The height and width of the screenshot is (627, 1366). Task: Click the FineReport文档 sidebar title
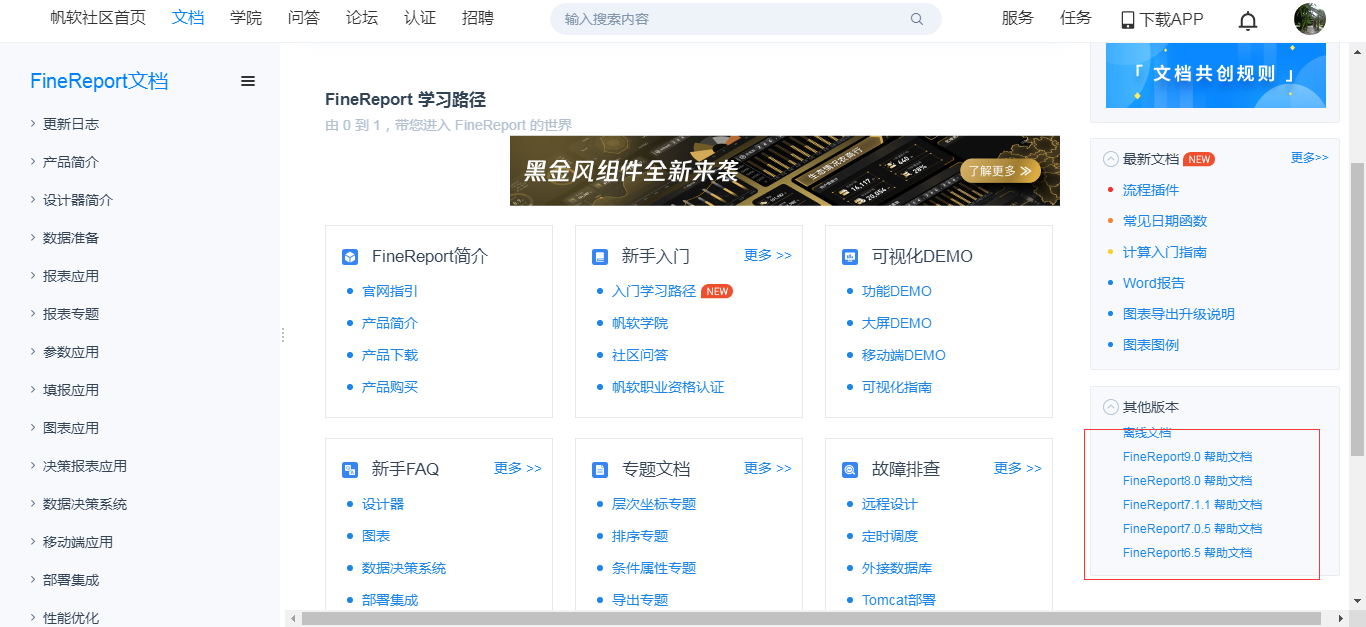click(x=99, y=81)
